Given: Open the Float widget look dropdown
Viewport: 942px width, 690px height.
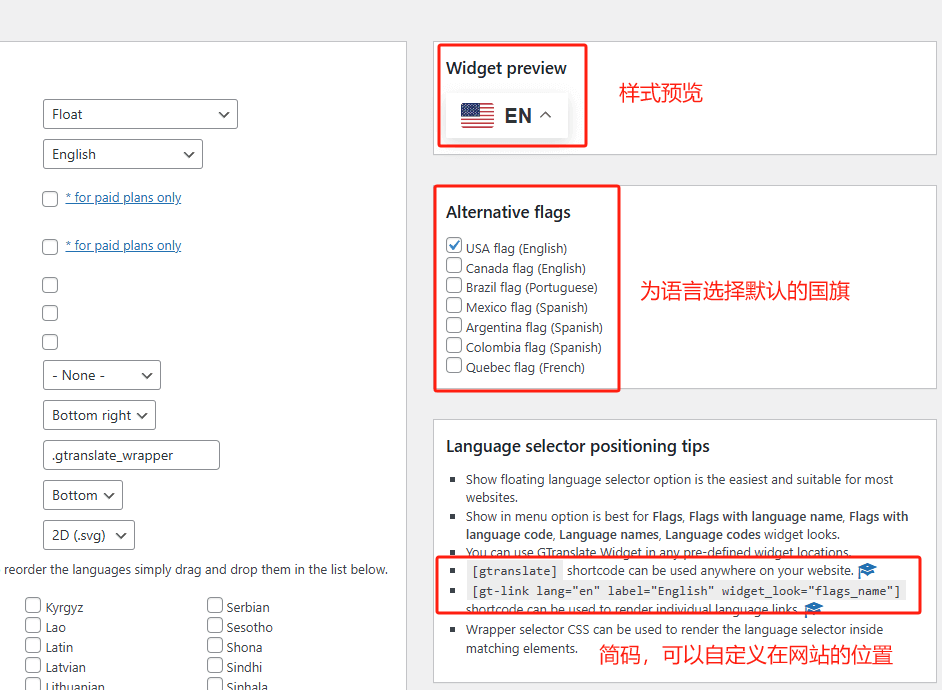Looking at the screenshot, I should point(140,114).
